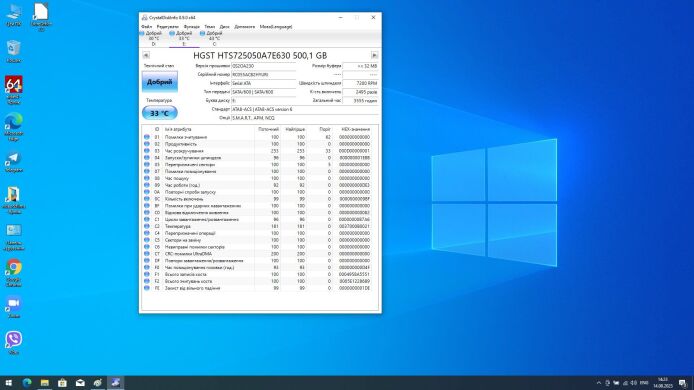
Task: Click status orb for attribute 03 Час розкручування
Action: (x=147, y=151)
